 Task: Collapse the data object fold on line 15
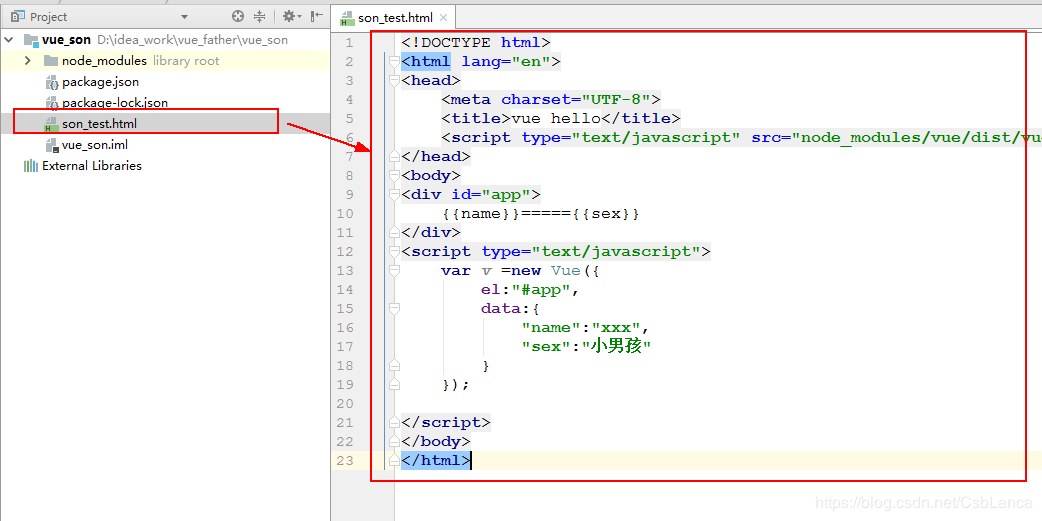click(394, 309)
